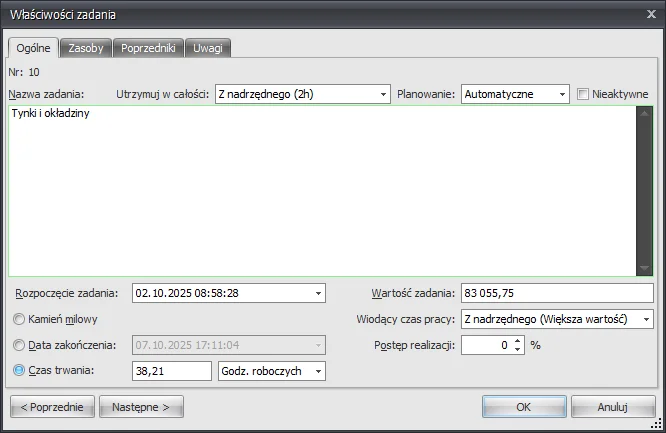Open the Godz. roboczych unit dropdown
This screenshot has width=666, height=433.
click(319, 371)
